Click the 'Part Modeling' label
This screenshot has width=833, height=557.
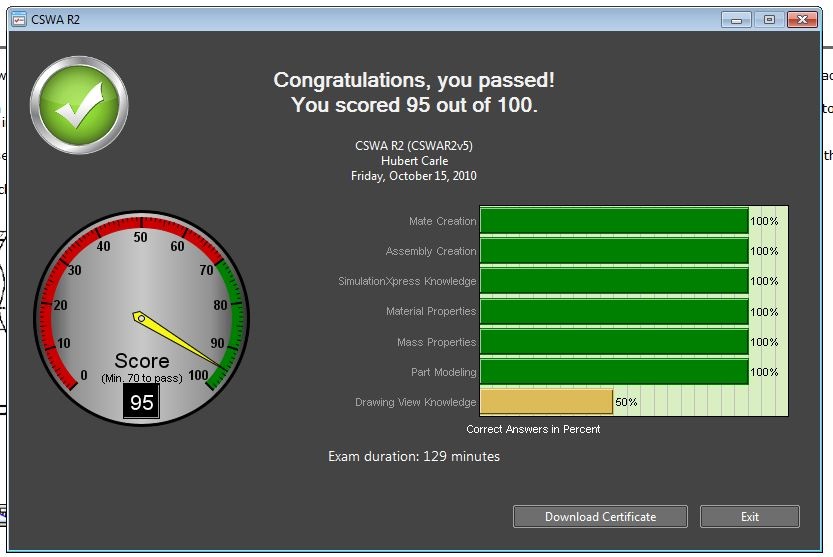point(444,372)
